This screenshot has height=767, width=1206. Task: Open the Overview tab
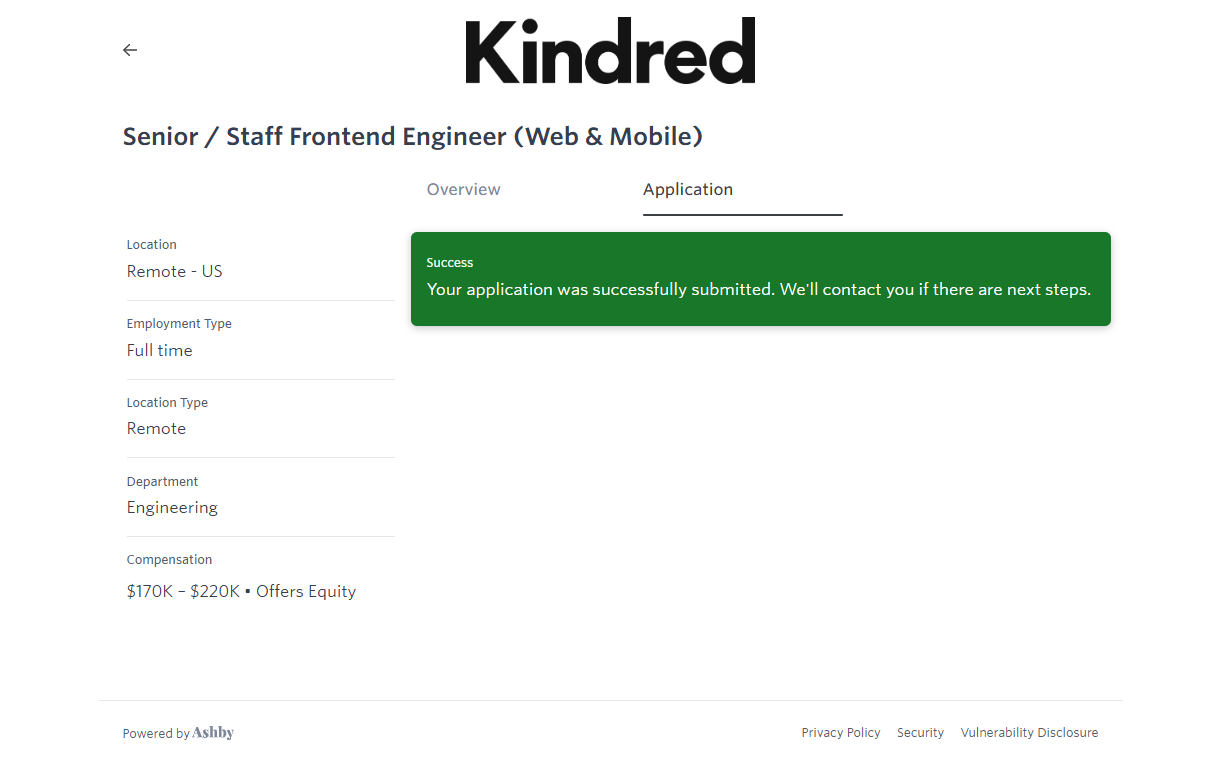[x=463, y=190]
